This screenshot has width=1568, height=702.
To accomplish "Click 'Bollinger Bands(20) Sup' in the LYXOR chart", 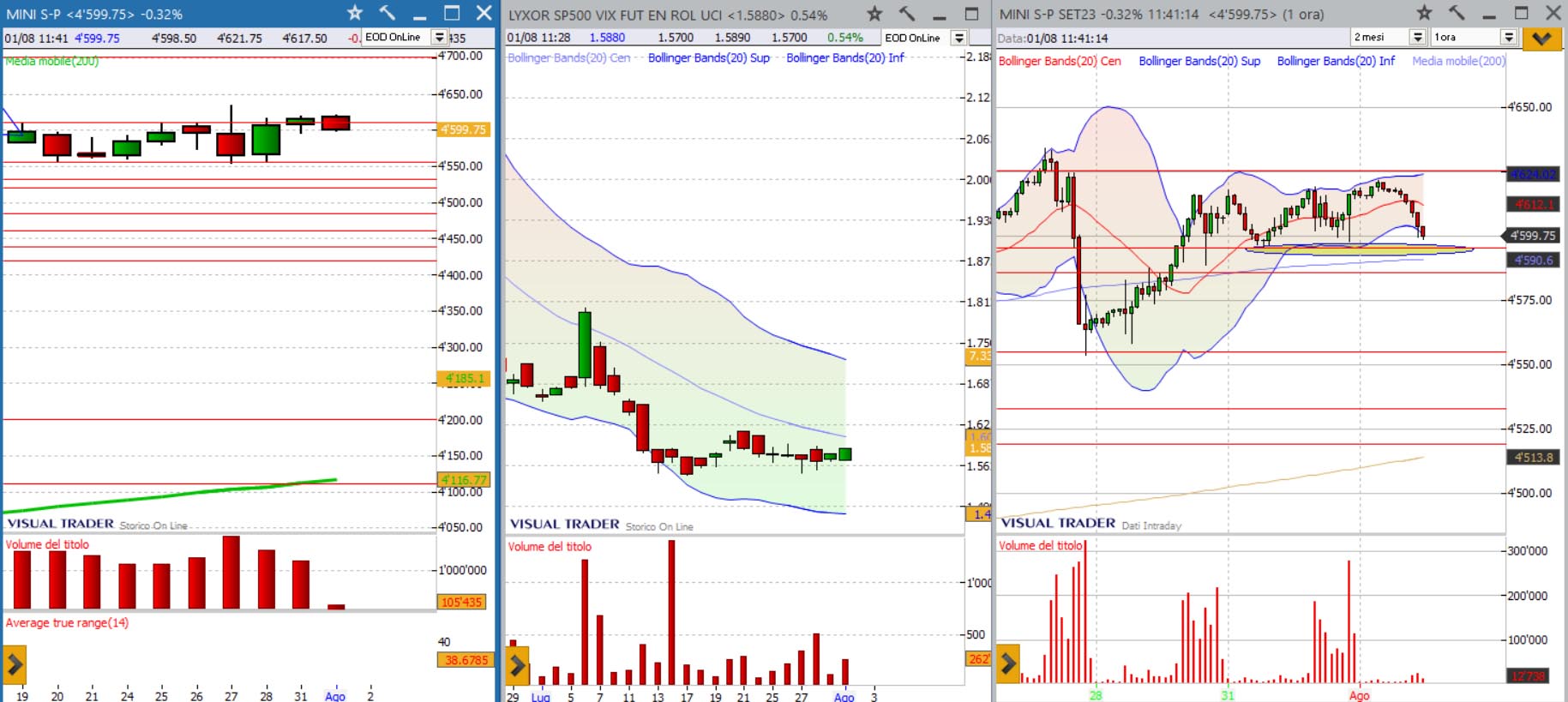I will tap(709, 57).
